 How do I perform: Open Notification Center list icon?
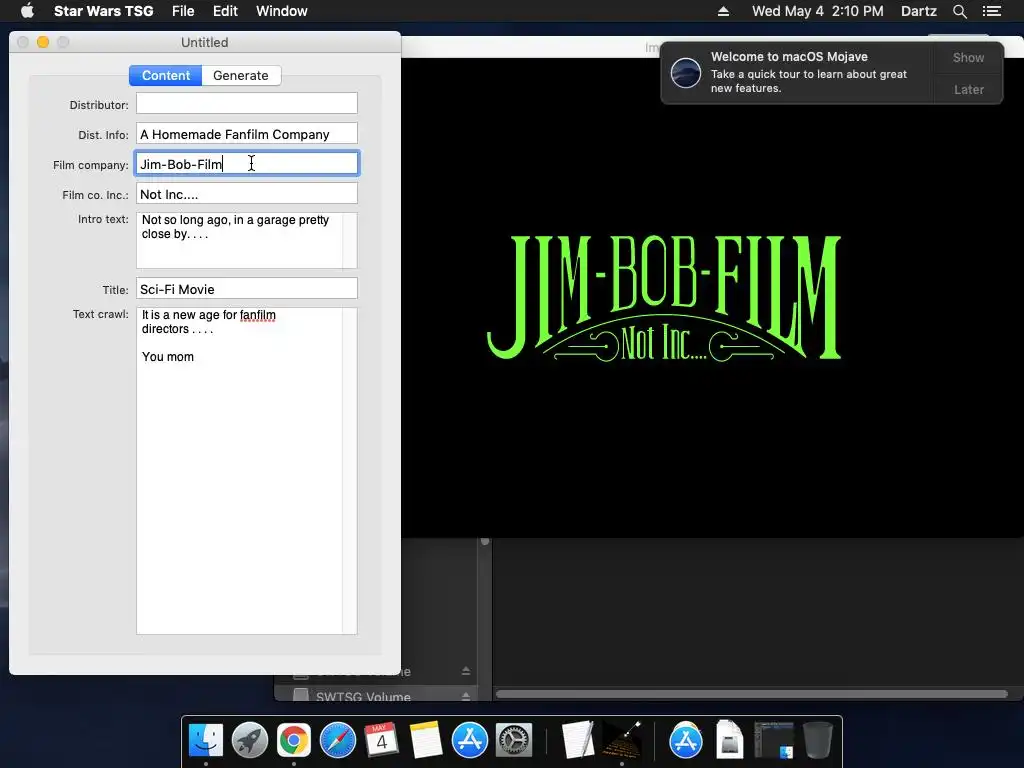992,11
